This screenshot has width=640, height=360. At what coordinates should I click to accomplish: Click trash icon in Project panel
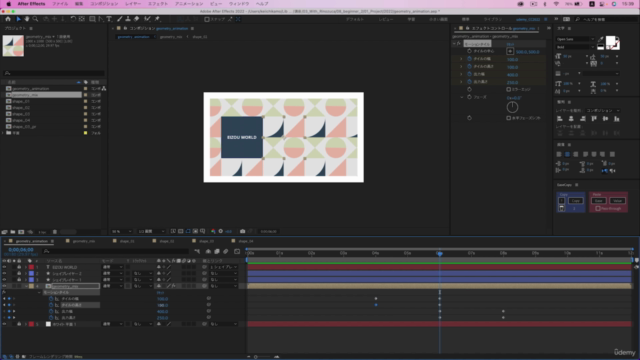point(55,232)
